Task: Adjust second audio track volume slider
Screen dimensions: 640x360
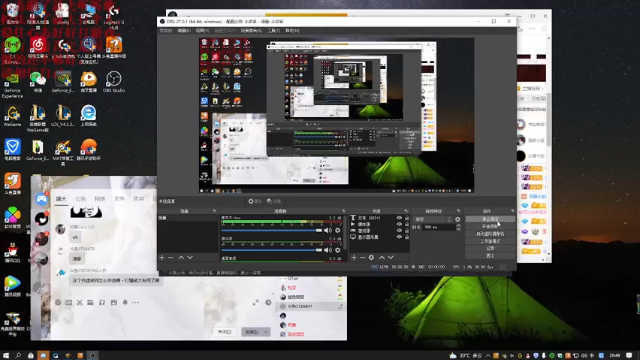Action: tap(271, 250)
